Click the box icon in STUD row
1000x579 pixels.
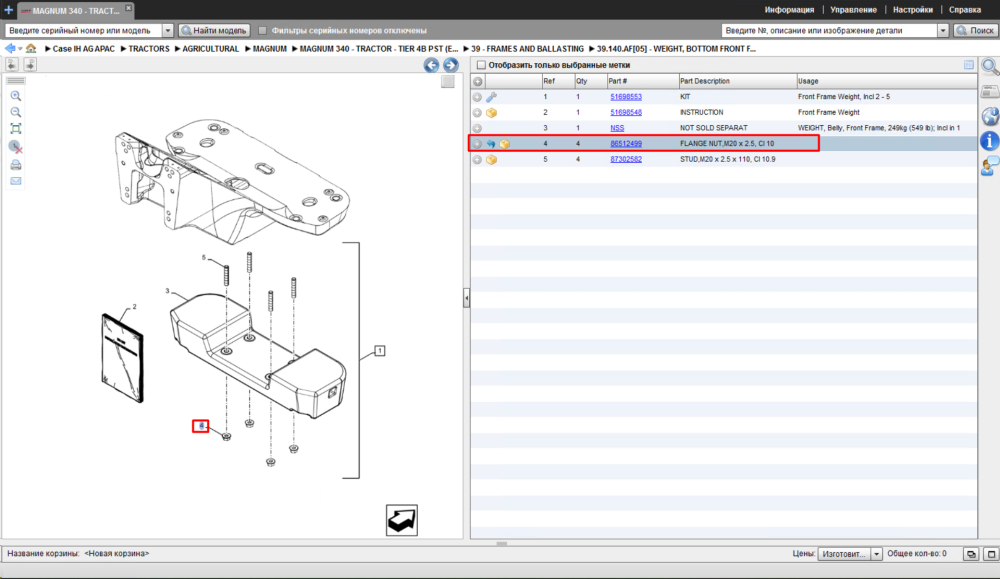[491, 160]
